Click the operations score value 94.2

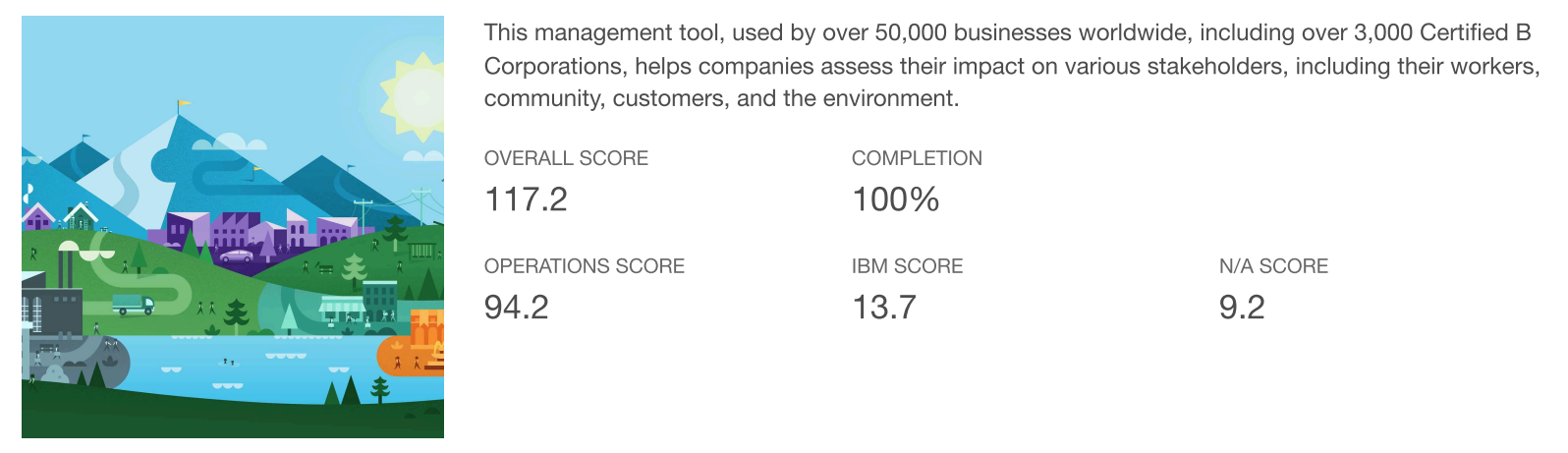tap(516, 308)
